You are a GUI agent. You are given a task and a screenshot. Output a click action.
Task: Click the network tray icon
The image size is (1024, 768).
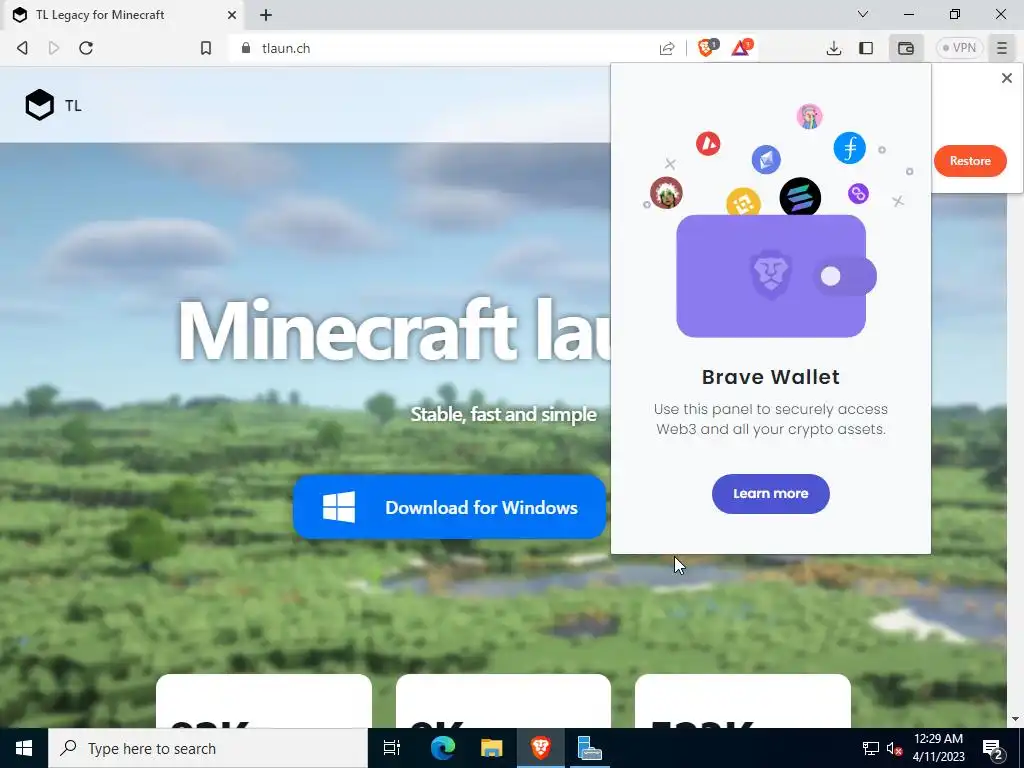(871, 748)
